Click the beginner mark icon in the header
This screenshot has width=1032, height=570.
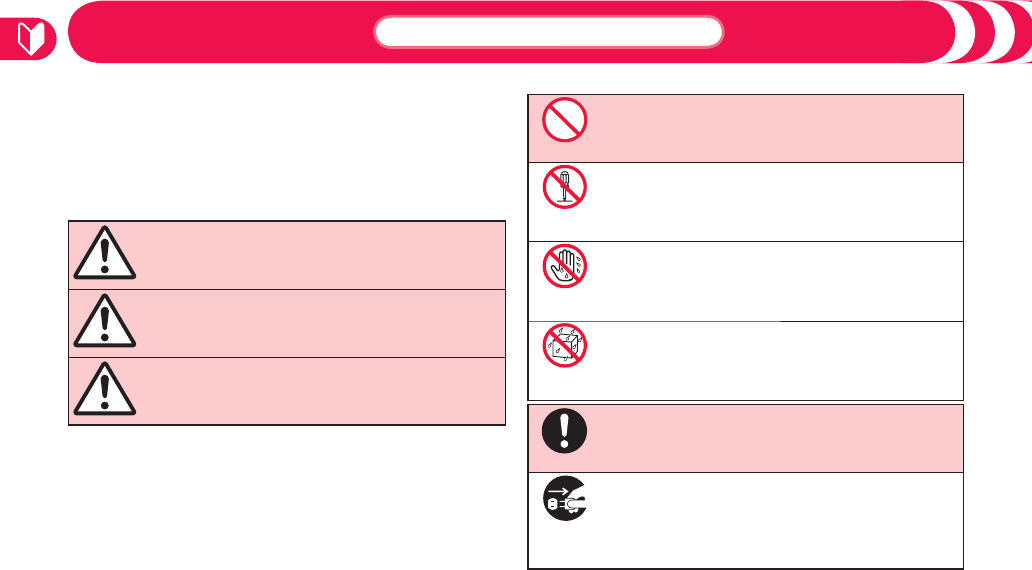[29, 39]
